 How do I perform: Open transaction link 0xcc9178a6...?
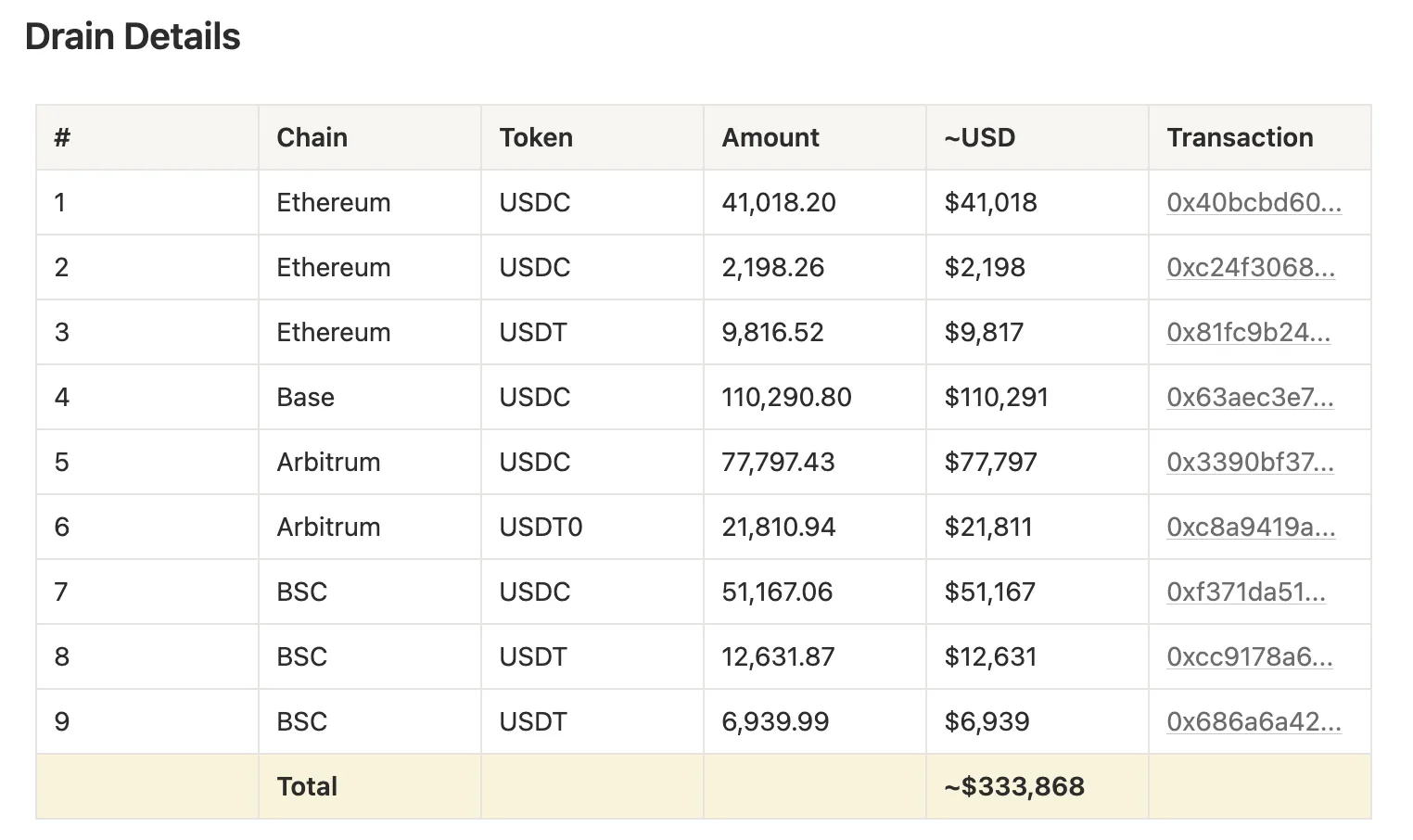[x=1249, y=656]
